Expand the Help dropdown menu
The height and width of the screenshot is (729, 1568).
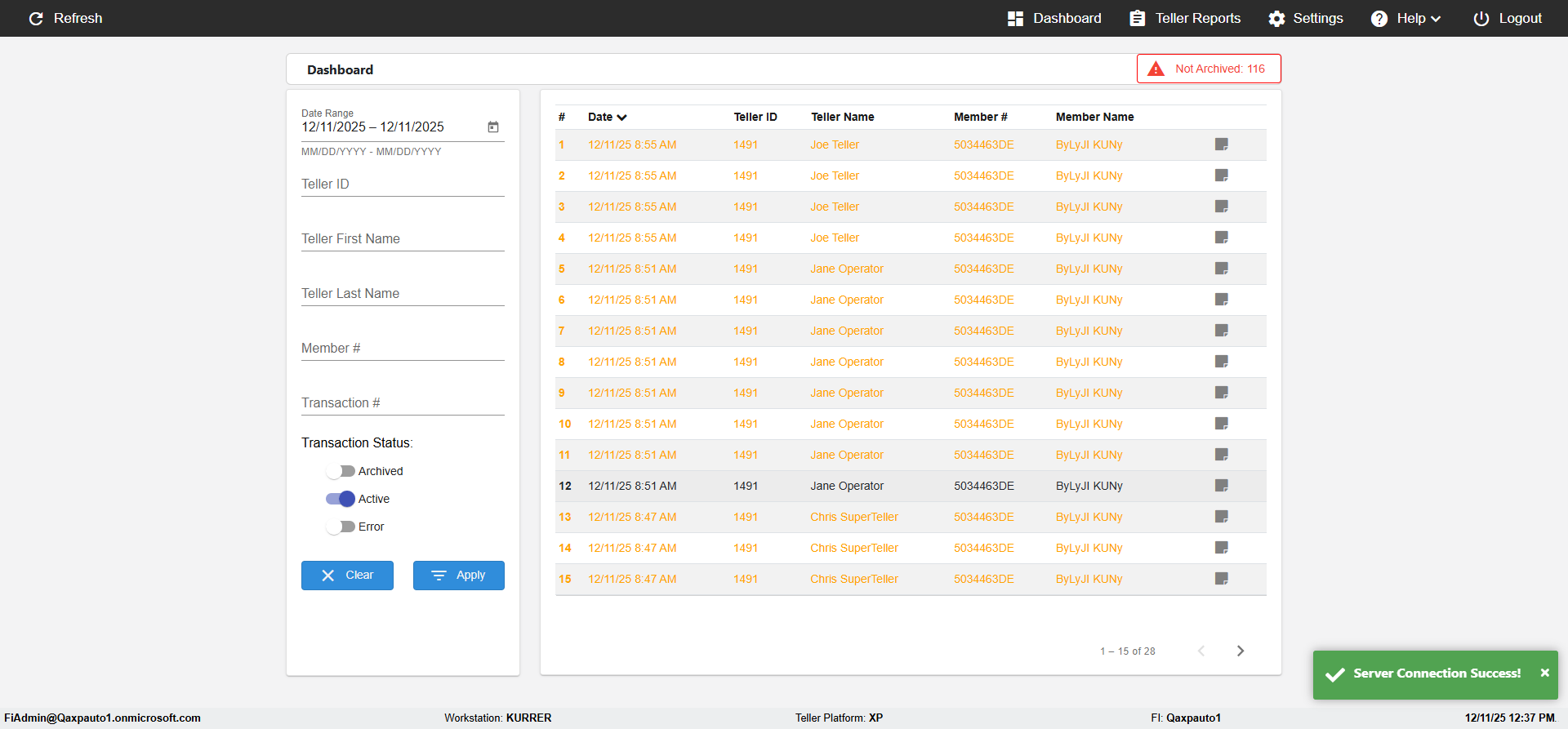click(x=1406, y=18)
